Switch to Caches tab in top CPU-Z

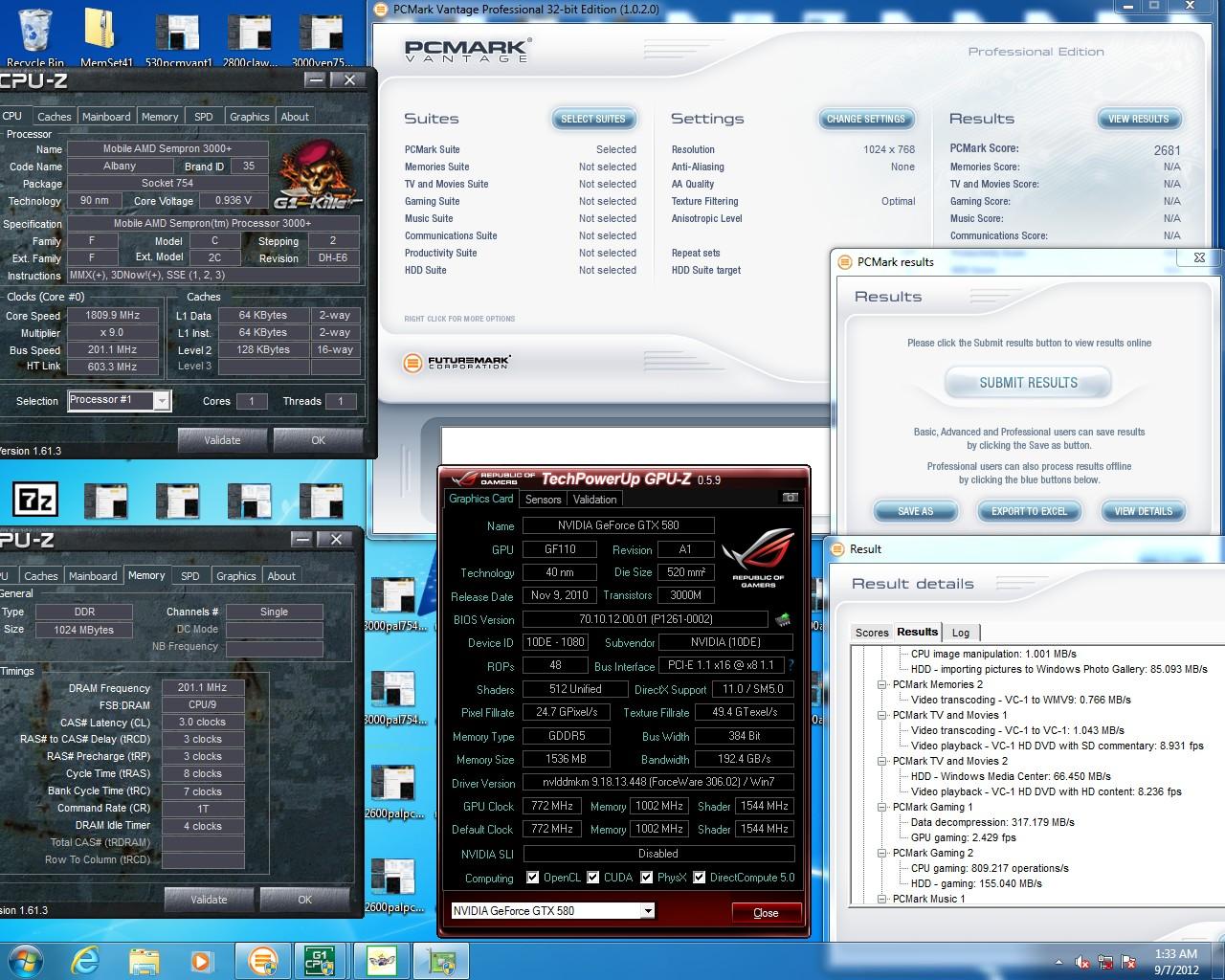pyautogui.click(x=55, y=117)
